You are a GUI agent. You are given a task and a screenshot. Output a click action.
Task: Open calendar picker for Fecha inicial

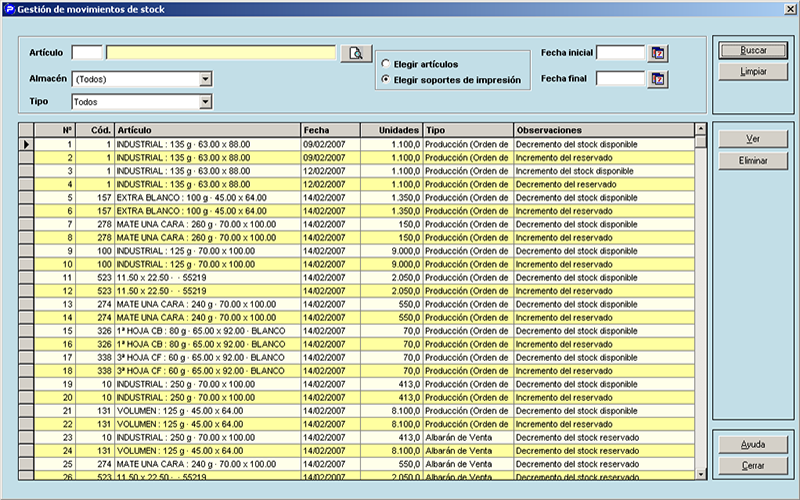coord(658,53)
